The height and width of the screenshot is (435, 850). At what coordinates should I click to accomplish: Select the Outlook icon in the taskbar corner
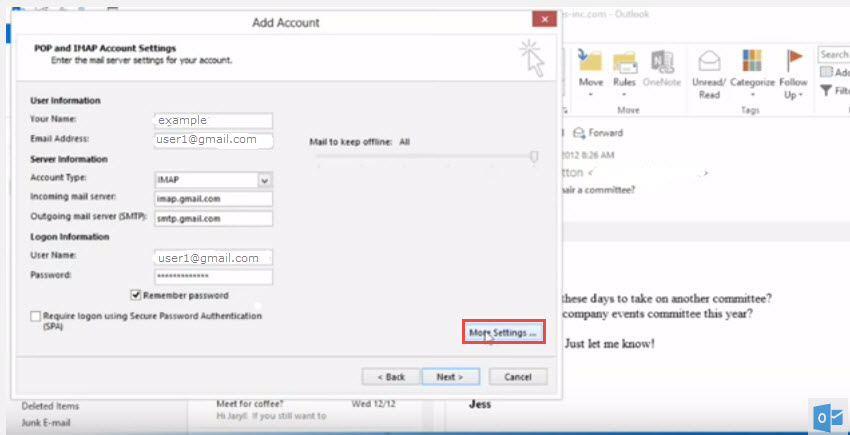point(827,417)
